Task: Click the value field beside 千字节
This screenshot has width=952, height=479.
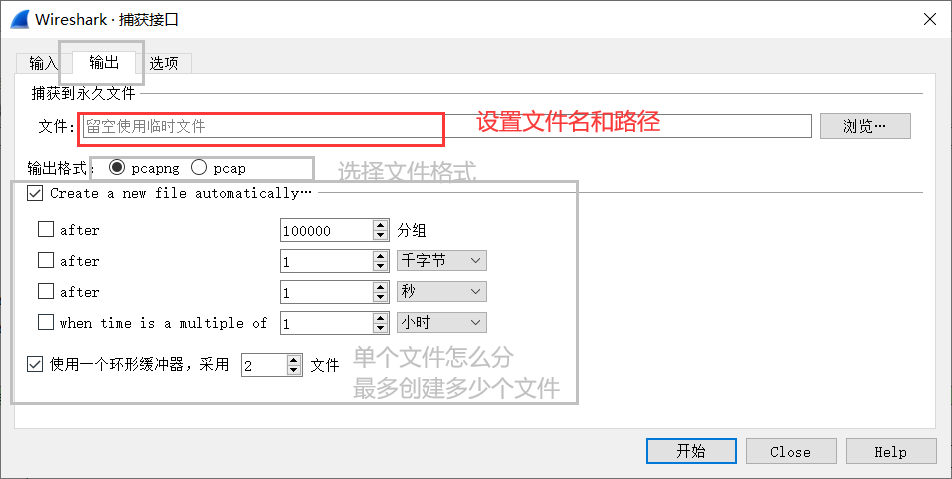Action: 327,262
